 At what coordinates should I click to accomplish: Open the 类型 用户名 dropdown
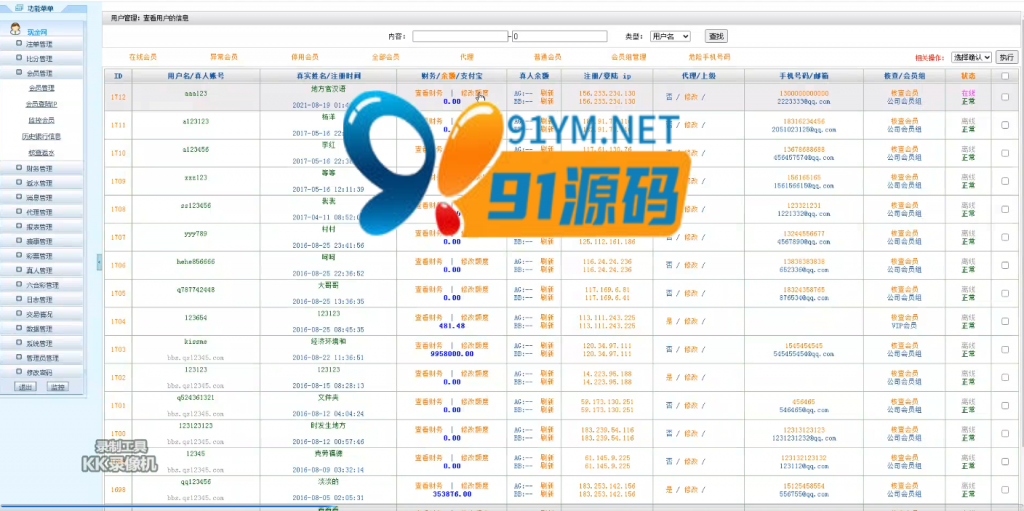669,37
